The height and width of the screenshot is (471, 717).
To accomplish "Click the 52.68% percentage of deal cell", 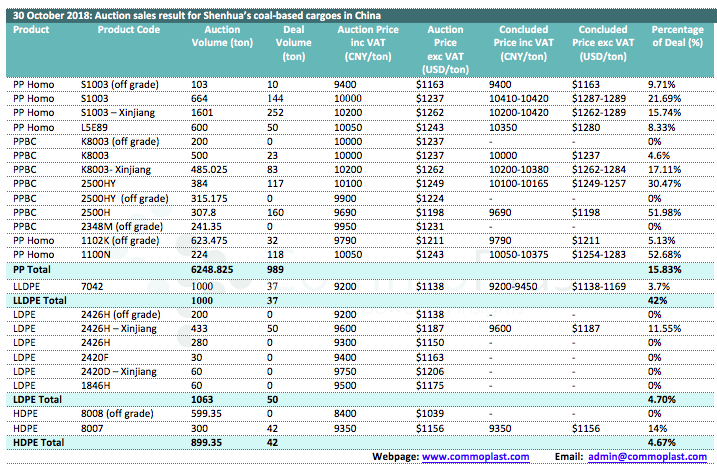I will coord(665,255).
